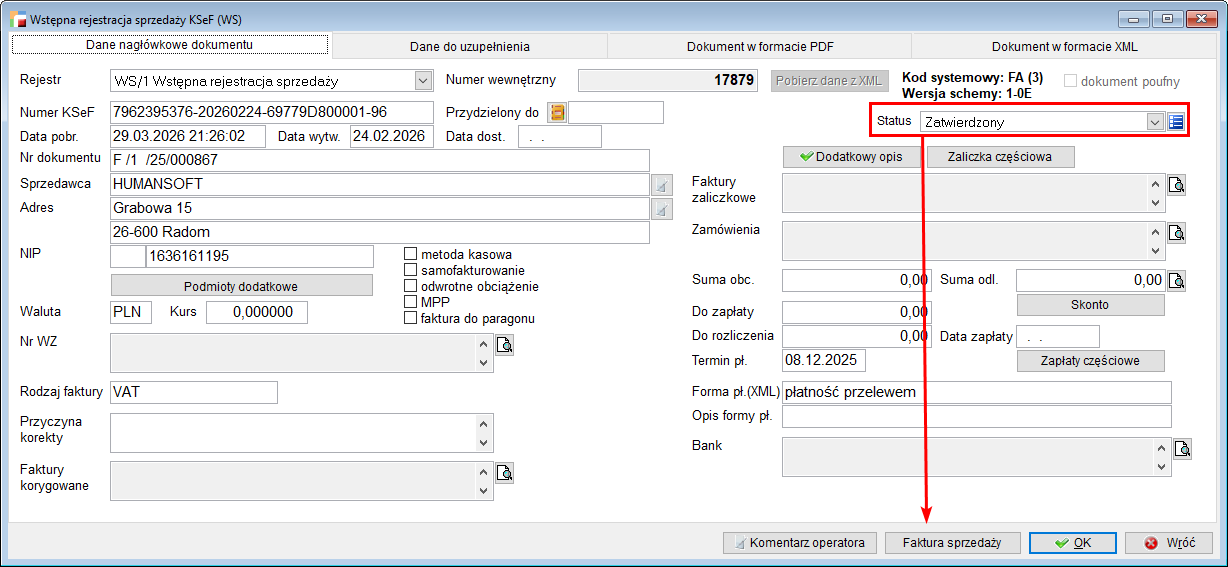Switch to the Dane do uzupełnienia tab

point(469,46)
